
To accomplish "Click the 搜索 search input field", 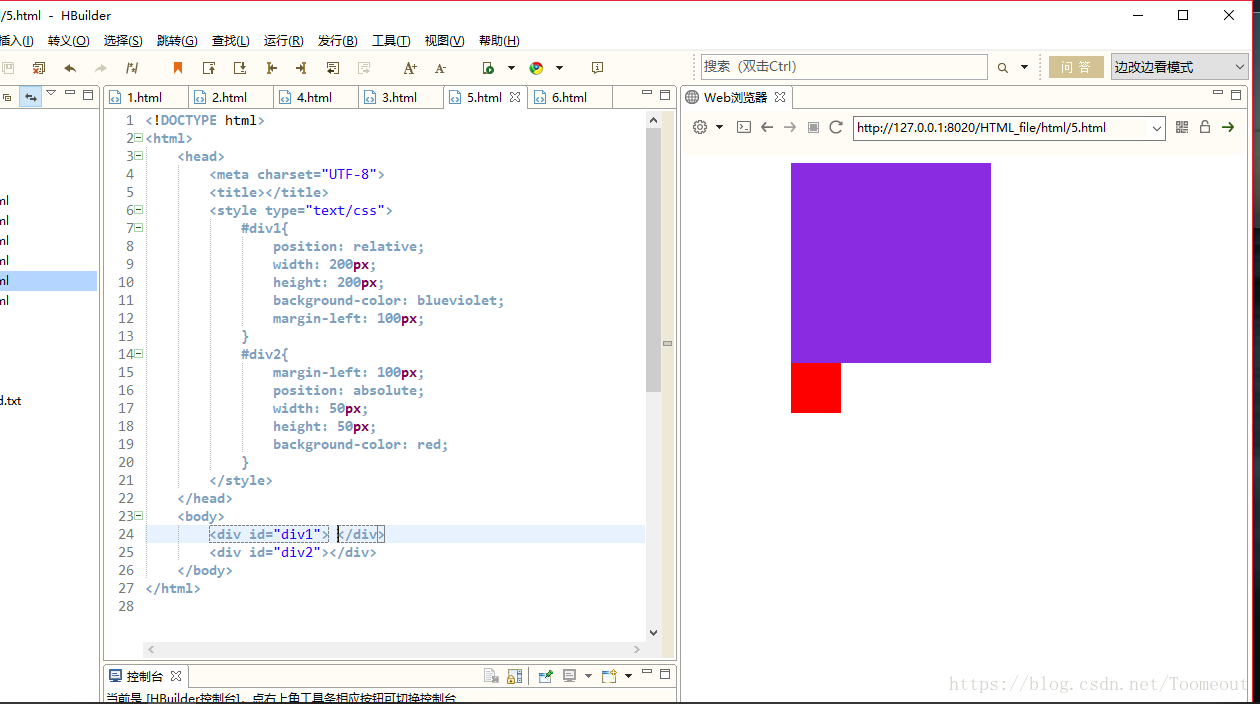I will pos(843,67).
